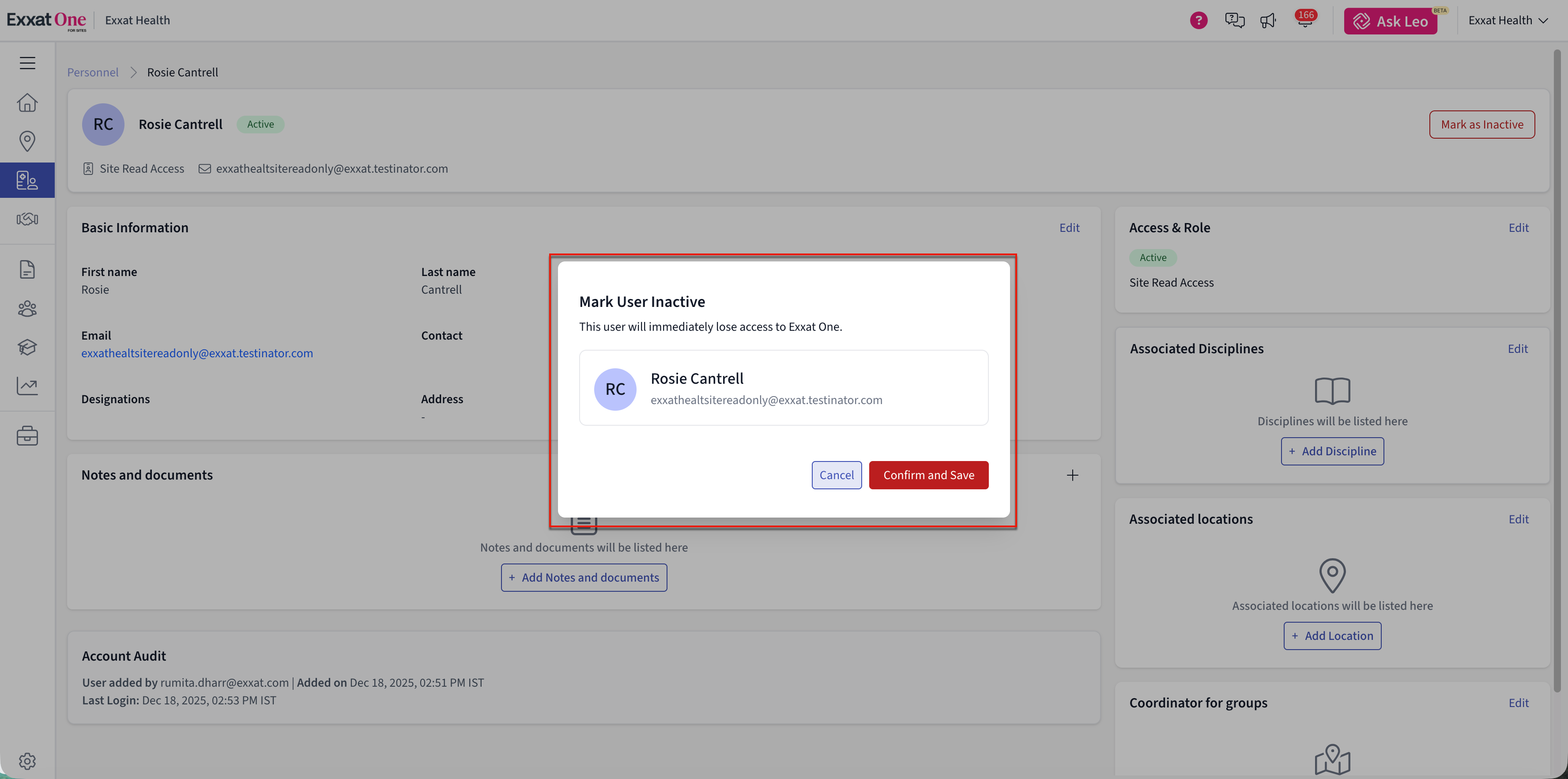Open the people group sidebar icon
The height and width of the screenshot is (779, 1568).
[x=27, y=309]
